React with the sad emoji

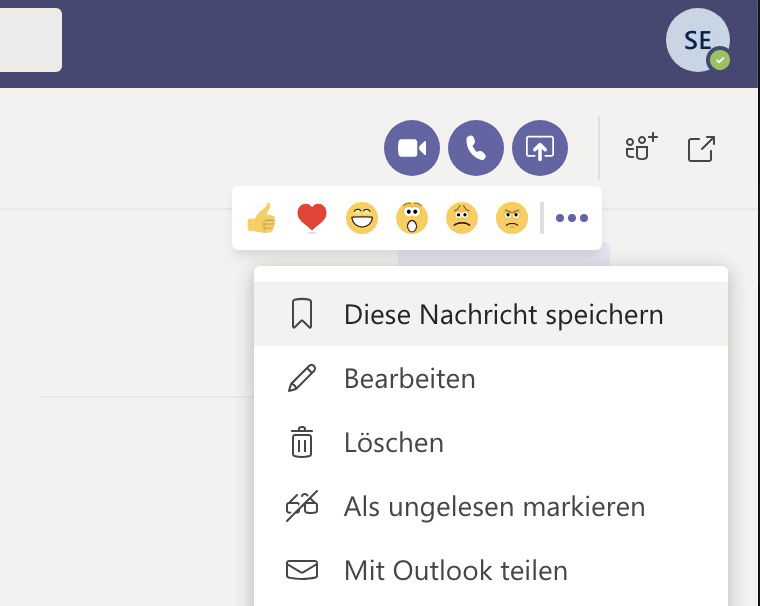coord(461,218)
